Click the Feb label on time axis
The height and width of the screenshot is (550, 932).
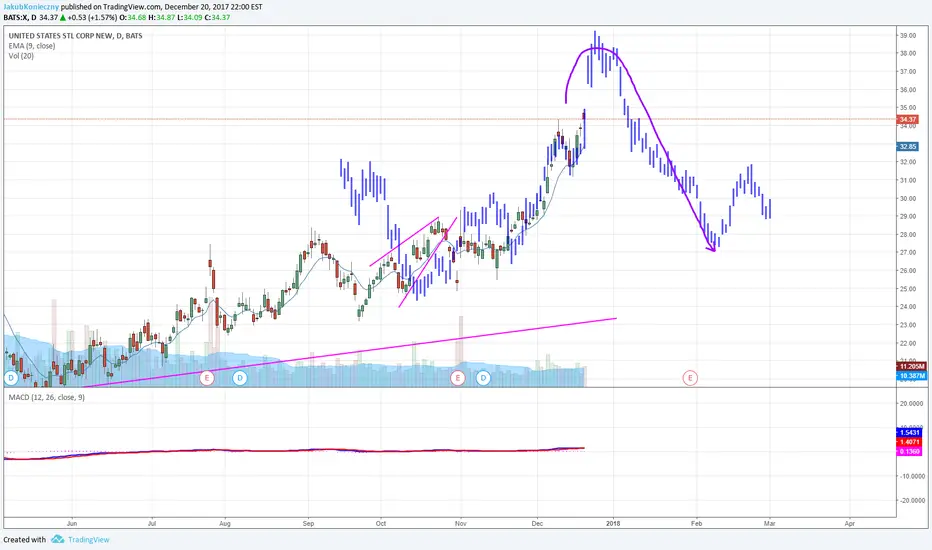(696, 524)
